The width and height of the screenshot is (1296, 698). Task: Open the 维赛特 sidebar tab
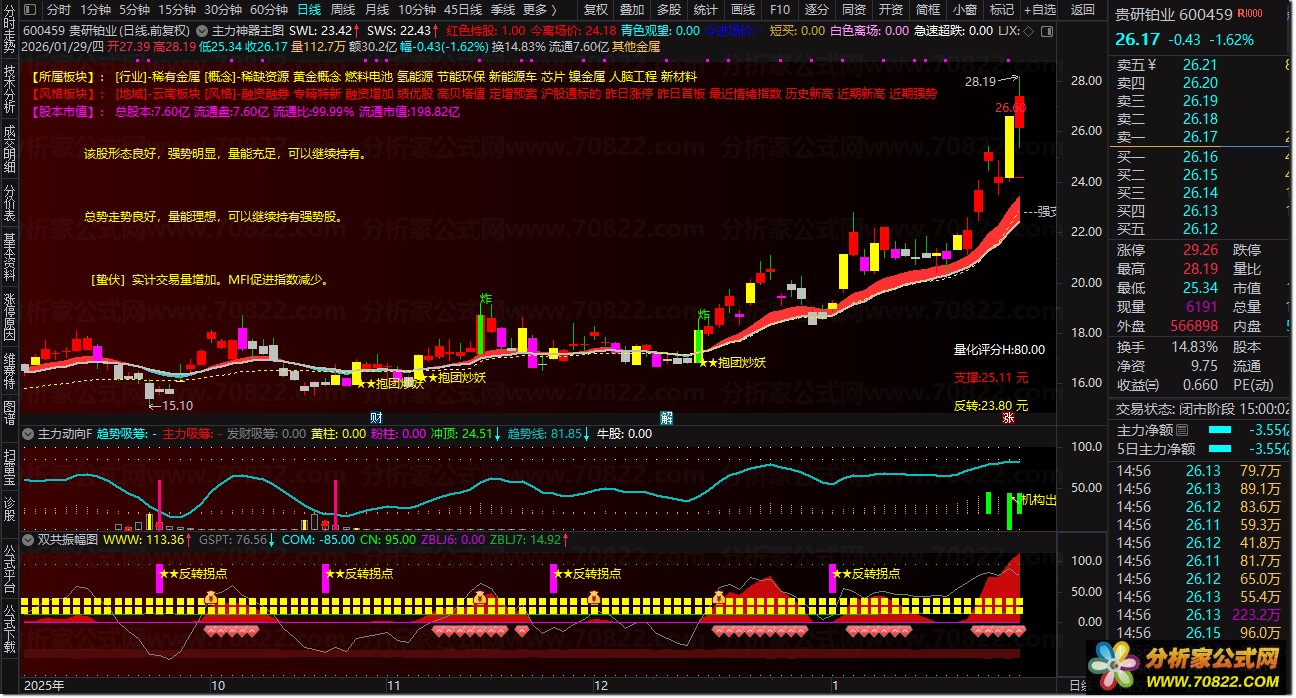10,369
